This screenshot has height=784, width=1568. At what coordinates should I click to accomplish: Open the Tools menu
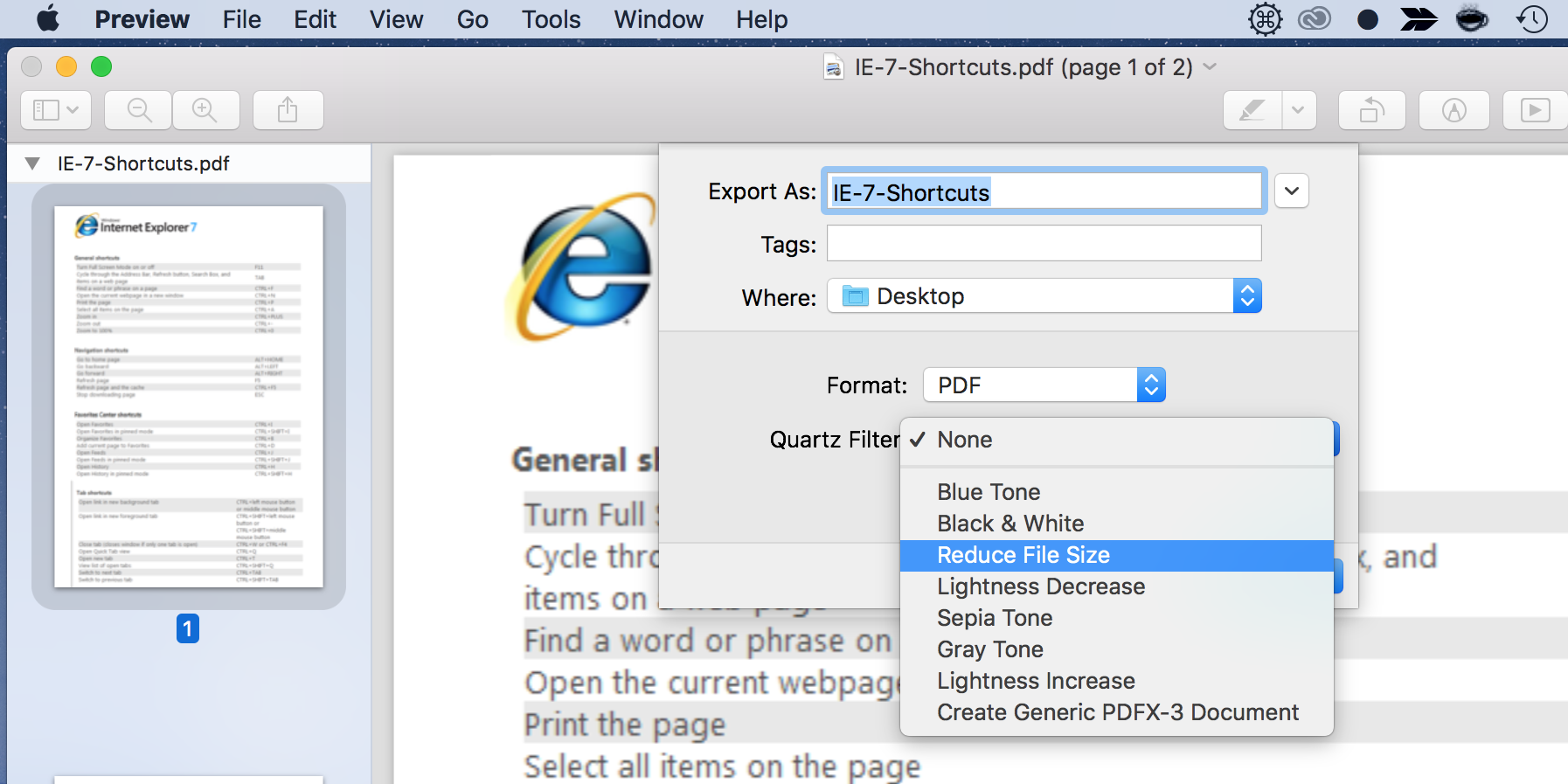pyautogui.click(x=552, y=19)
